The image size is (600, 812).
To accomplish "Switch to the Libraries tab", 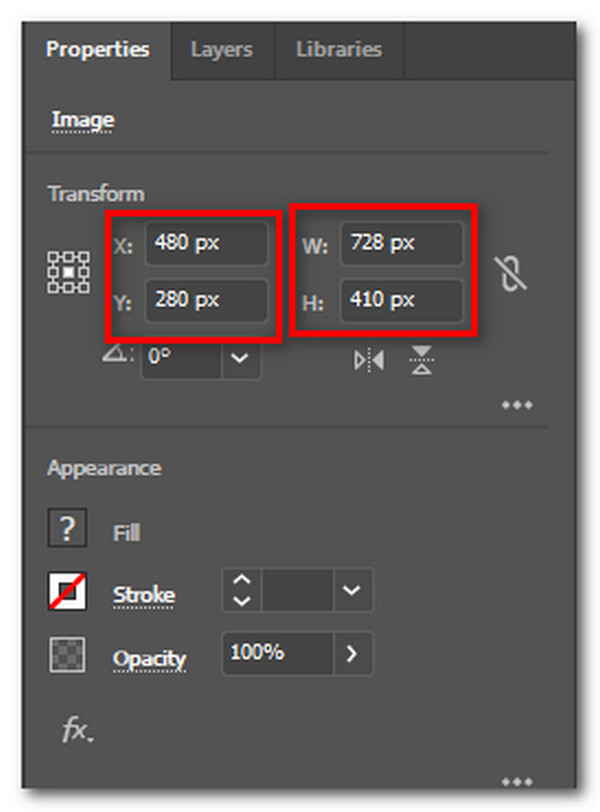I will pos(338,49).
